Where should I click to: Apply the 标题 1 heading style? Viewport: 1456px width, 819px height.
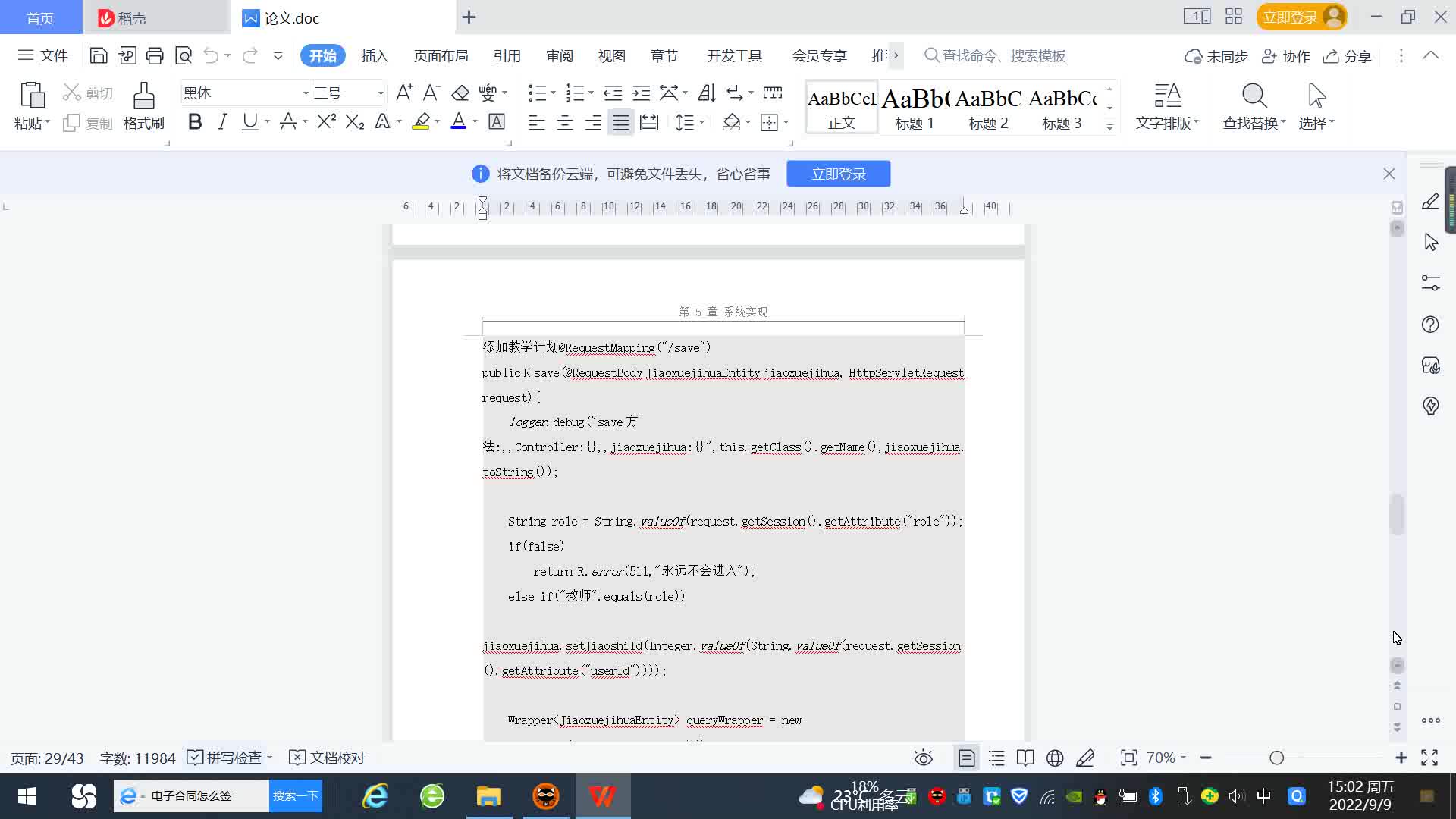[915, 108]
